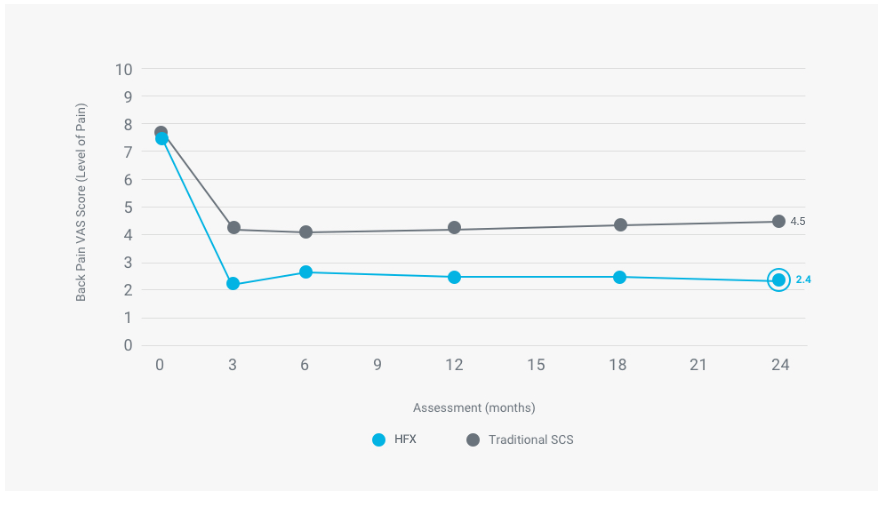
Task: Click Traditional SCS data point at 3 months
Action: pyautogui.click(x=233, y=228)
